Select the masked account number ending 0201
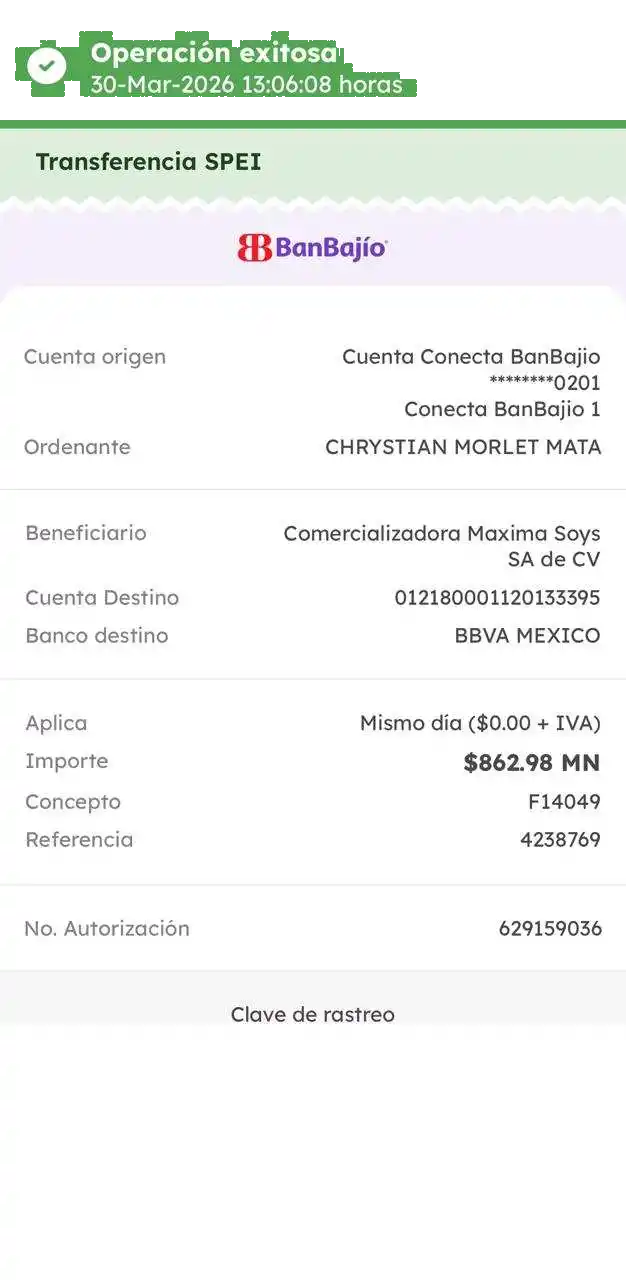626x1280 pixels. (544, 383)
